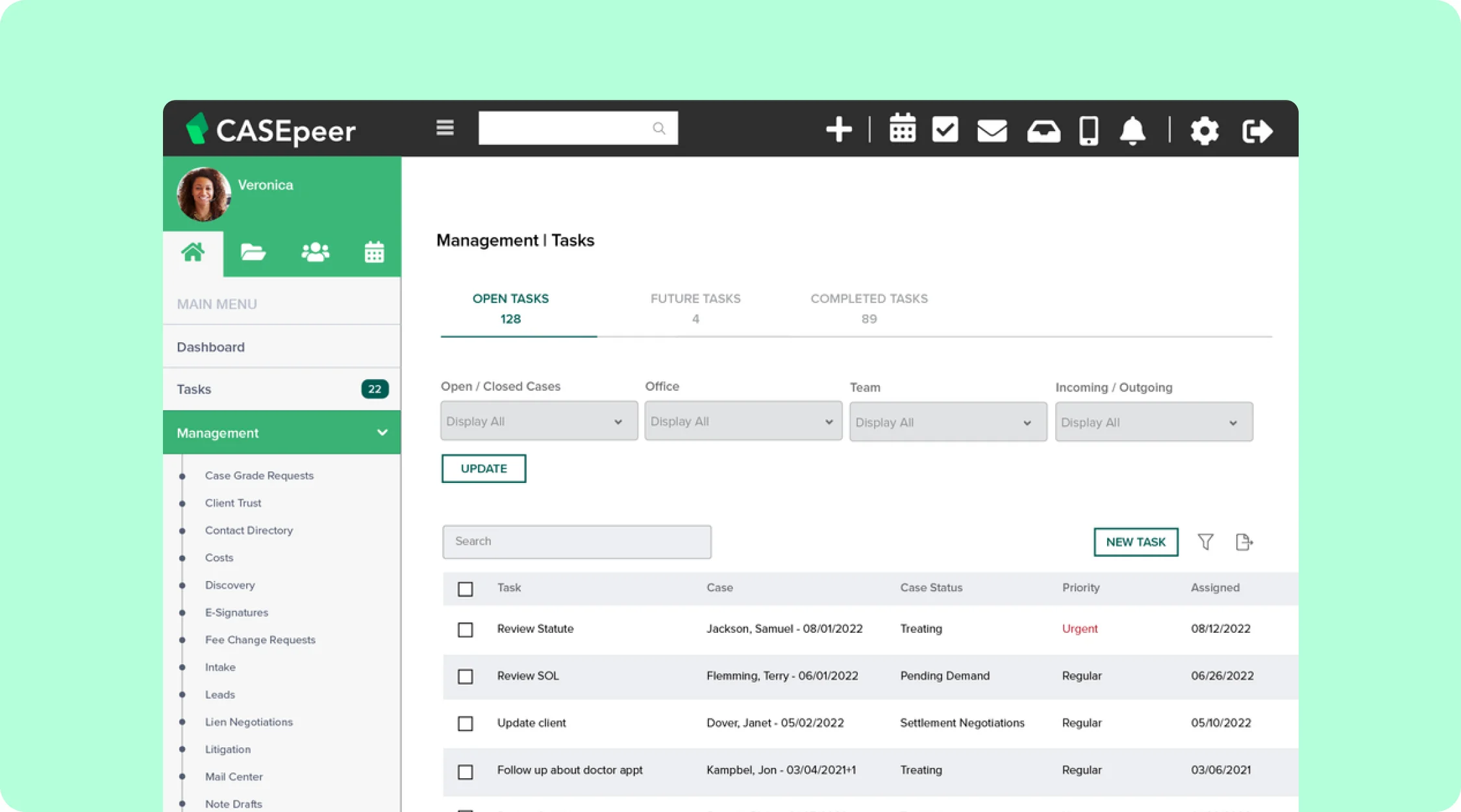The image size is (1461, 812).
Task: Check the Review Statute task checkbox
Action: point(465,630)
